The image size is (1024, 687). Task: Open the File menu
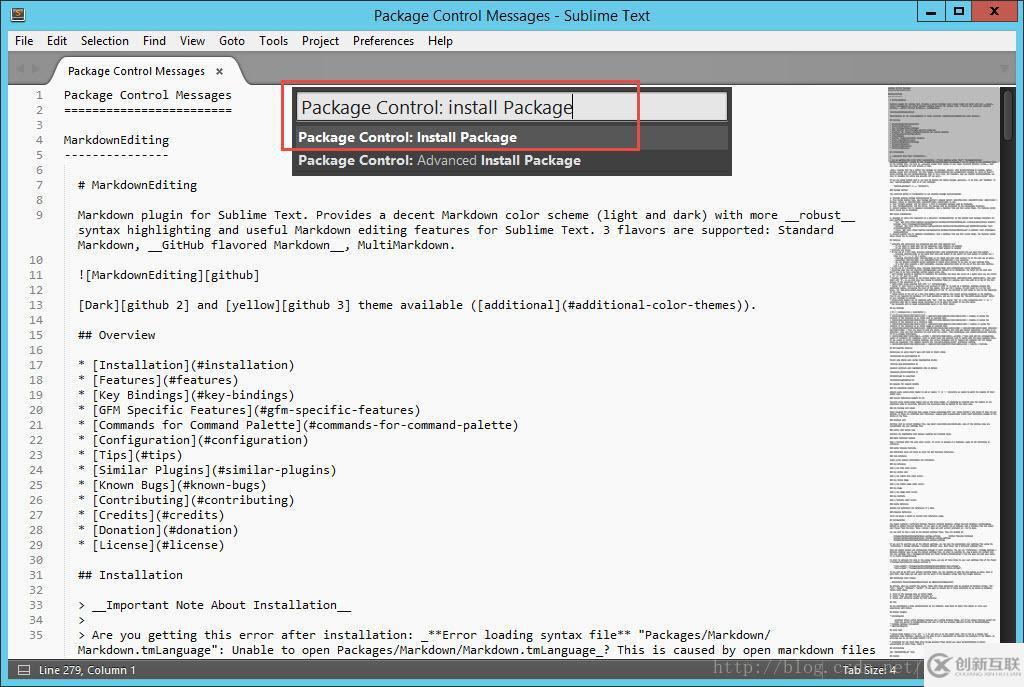[x=24, y=40]
